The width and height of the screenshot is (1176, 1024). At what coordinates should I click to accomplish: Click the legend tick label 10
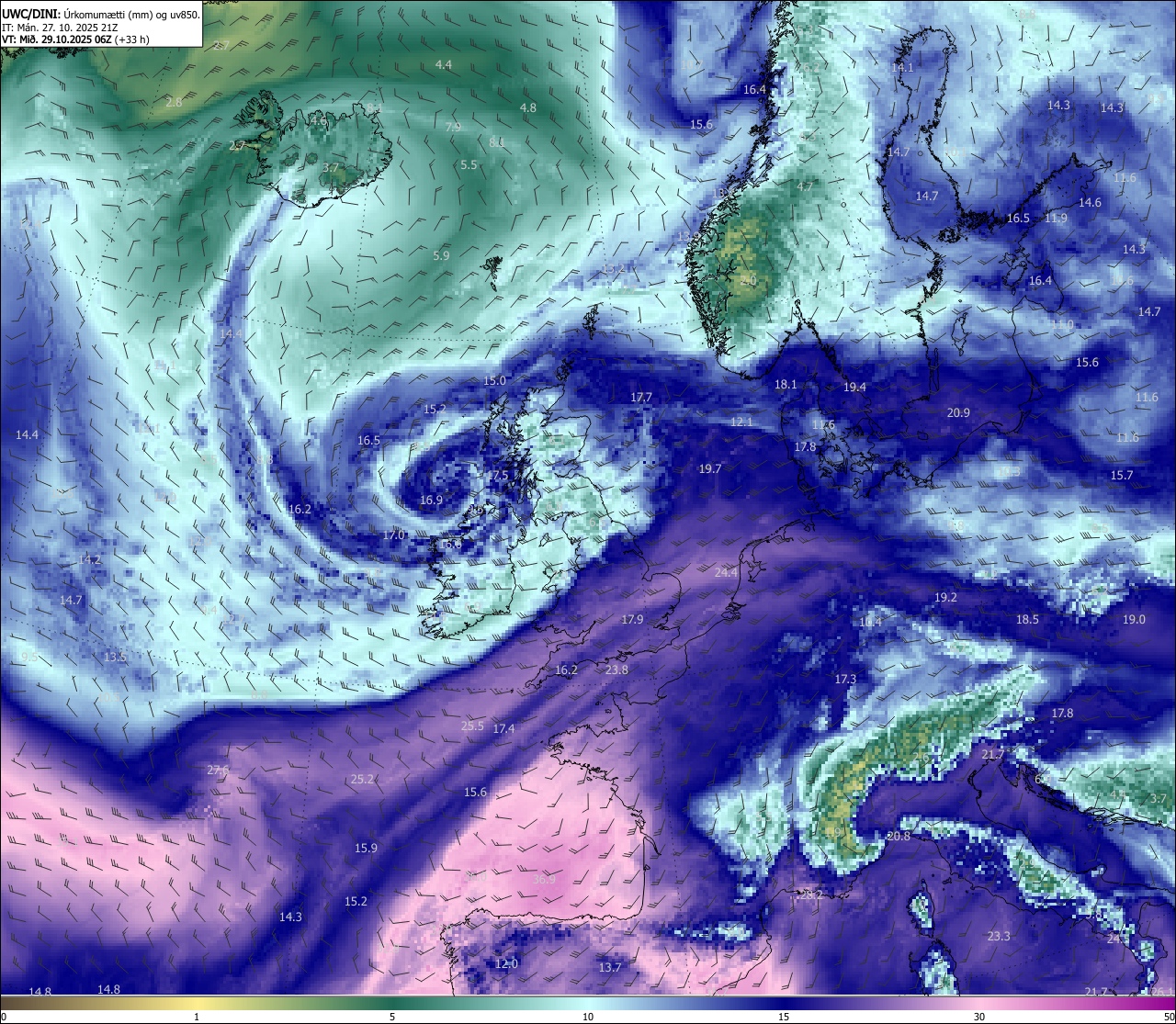click(588, 1017)
